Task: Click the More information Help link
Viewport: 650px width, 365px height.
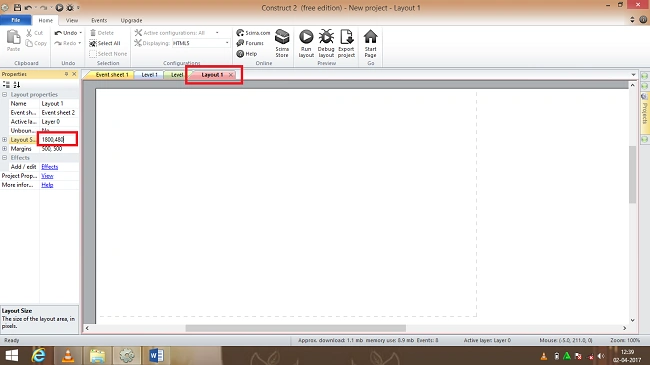Action: click(x=47, y=185)
